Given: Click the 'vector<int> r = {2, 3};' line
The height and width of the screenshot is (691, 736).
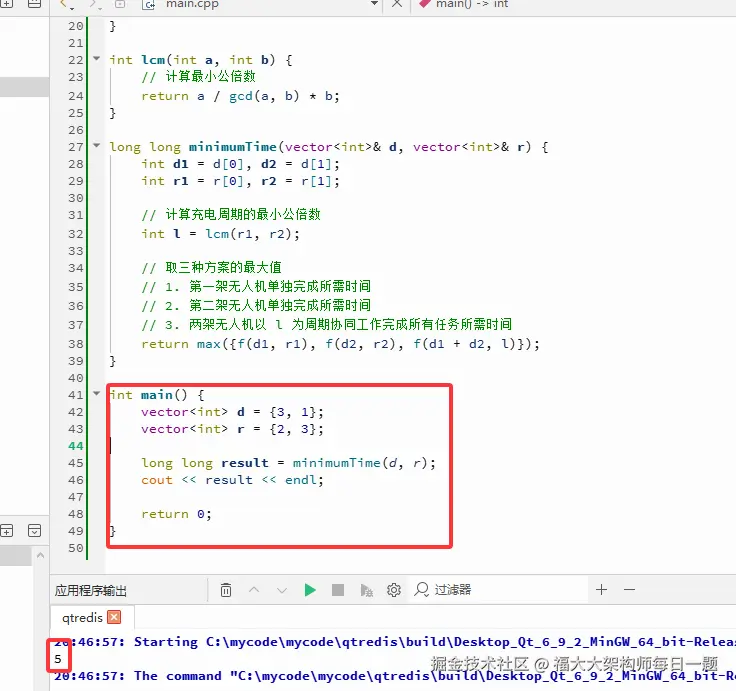Looking at the screenshot, I should [232, 429].
